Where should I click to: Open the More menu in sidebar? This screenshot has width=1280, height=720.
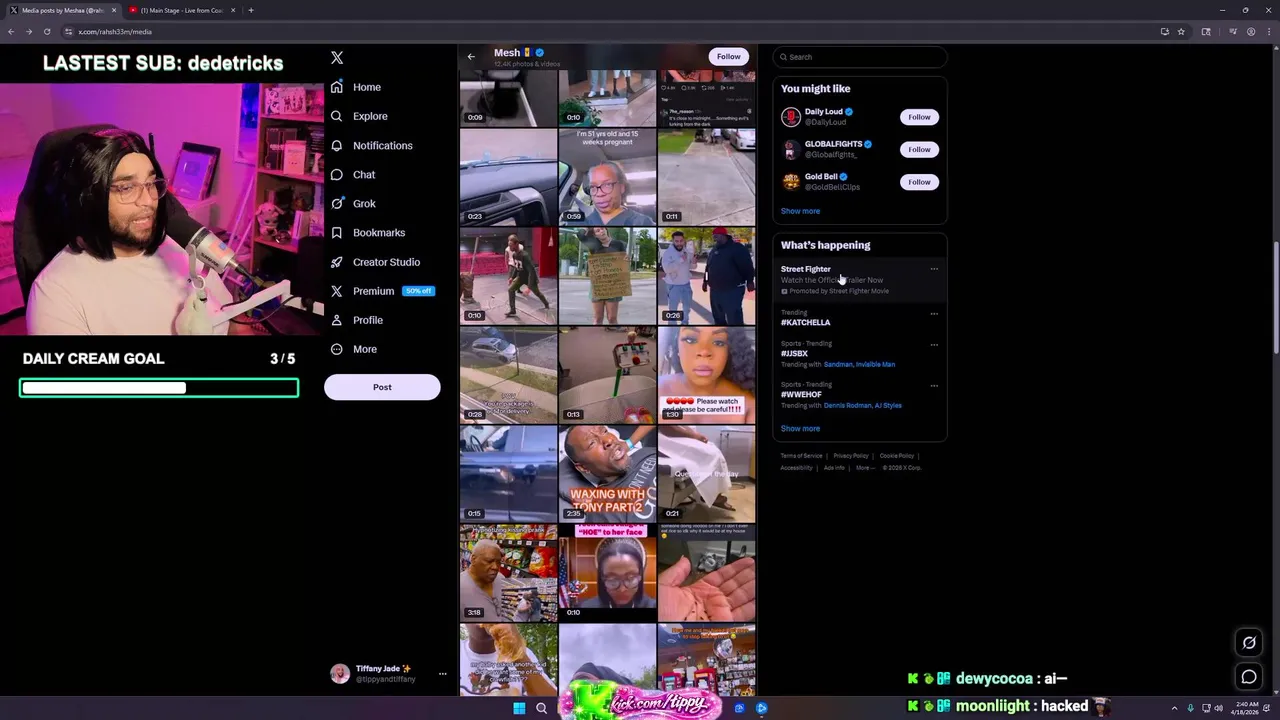click(354, 349)
